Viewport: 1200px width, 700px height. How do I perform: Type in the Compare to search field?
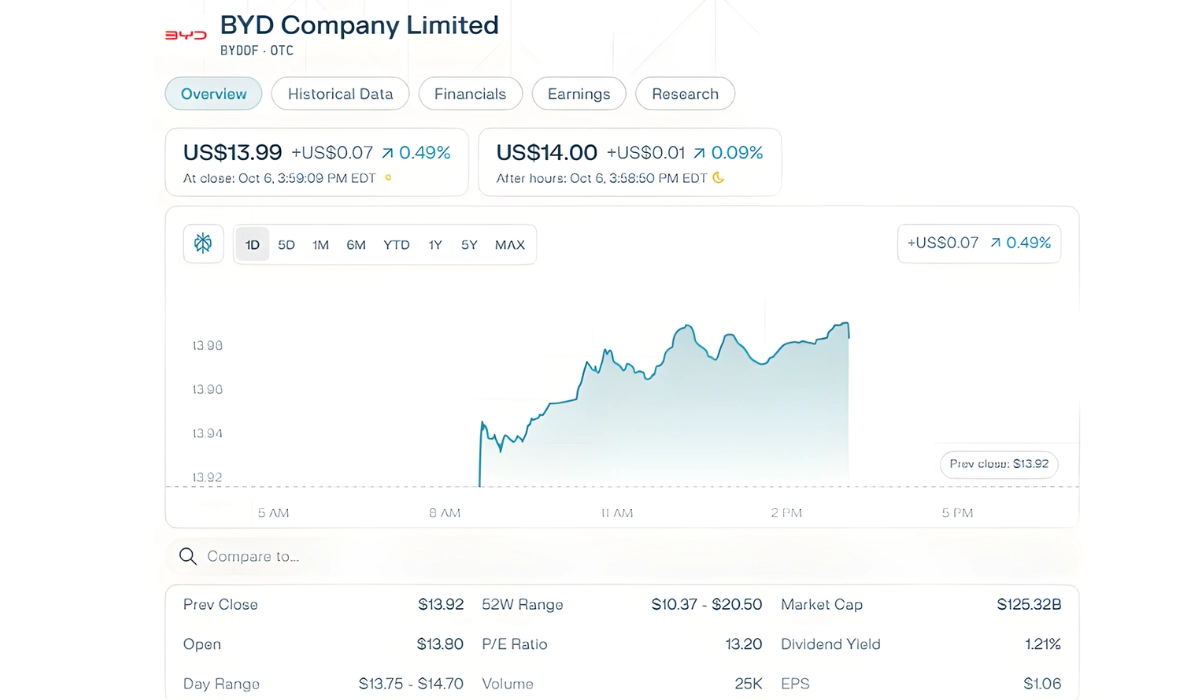pos(400,556)
